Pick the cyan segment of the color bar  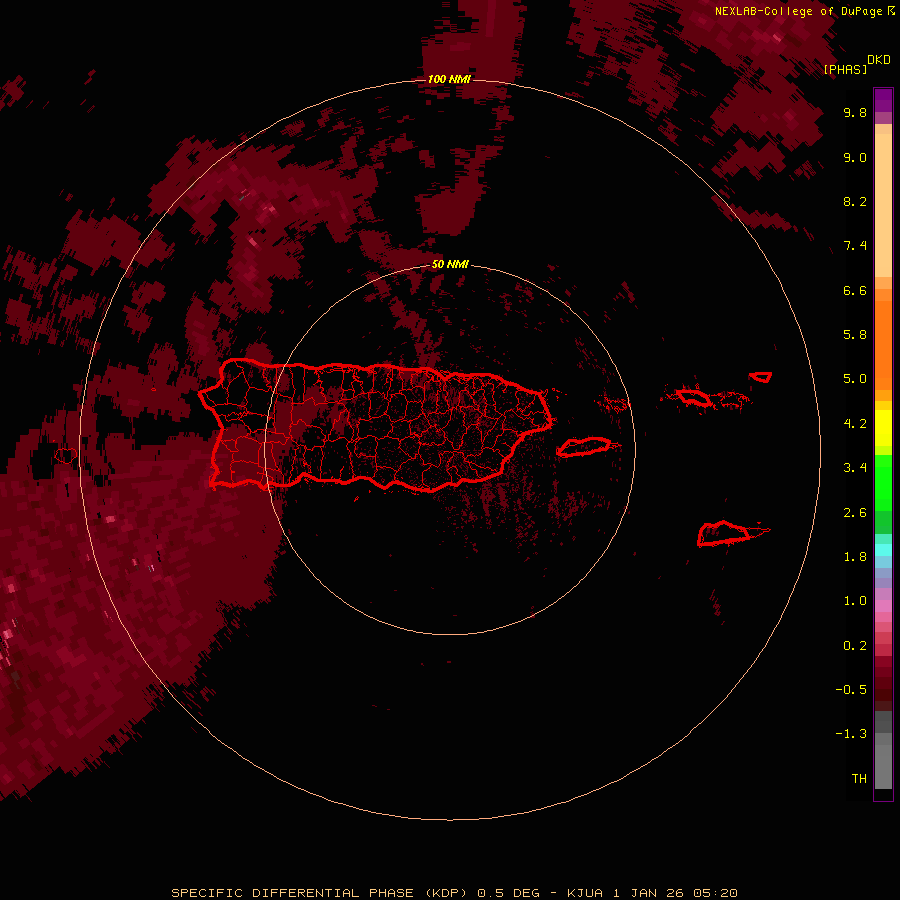(x=883, y=550)
